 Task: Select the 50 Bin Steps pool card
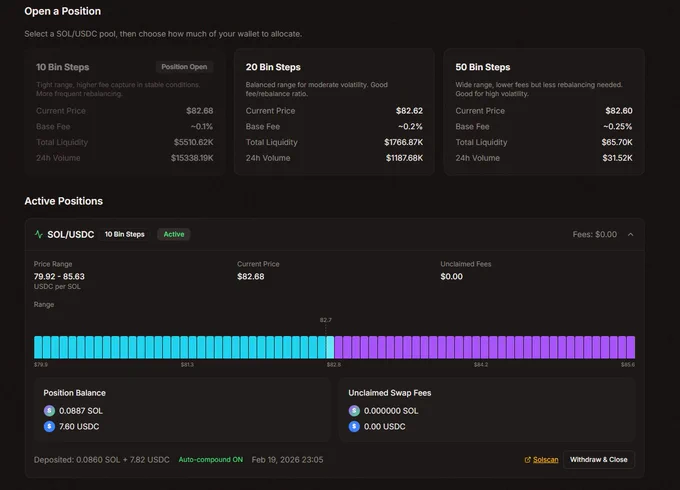pyautogui.click(x=544, y=112)
